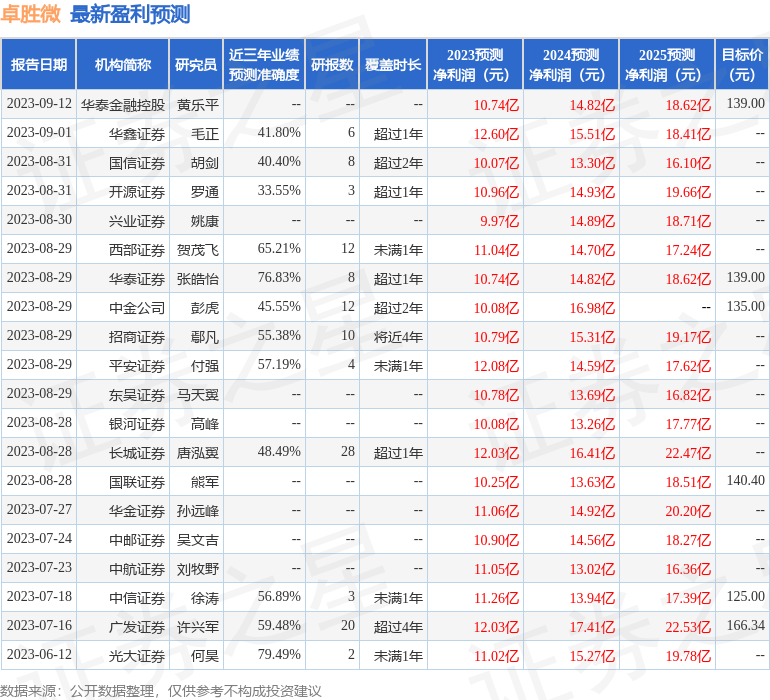Click analyst name 马天翼
This screenshot has height=700, width=770.
tap(197, 395)
